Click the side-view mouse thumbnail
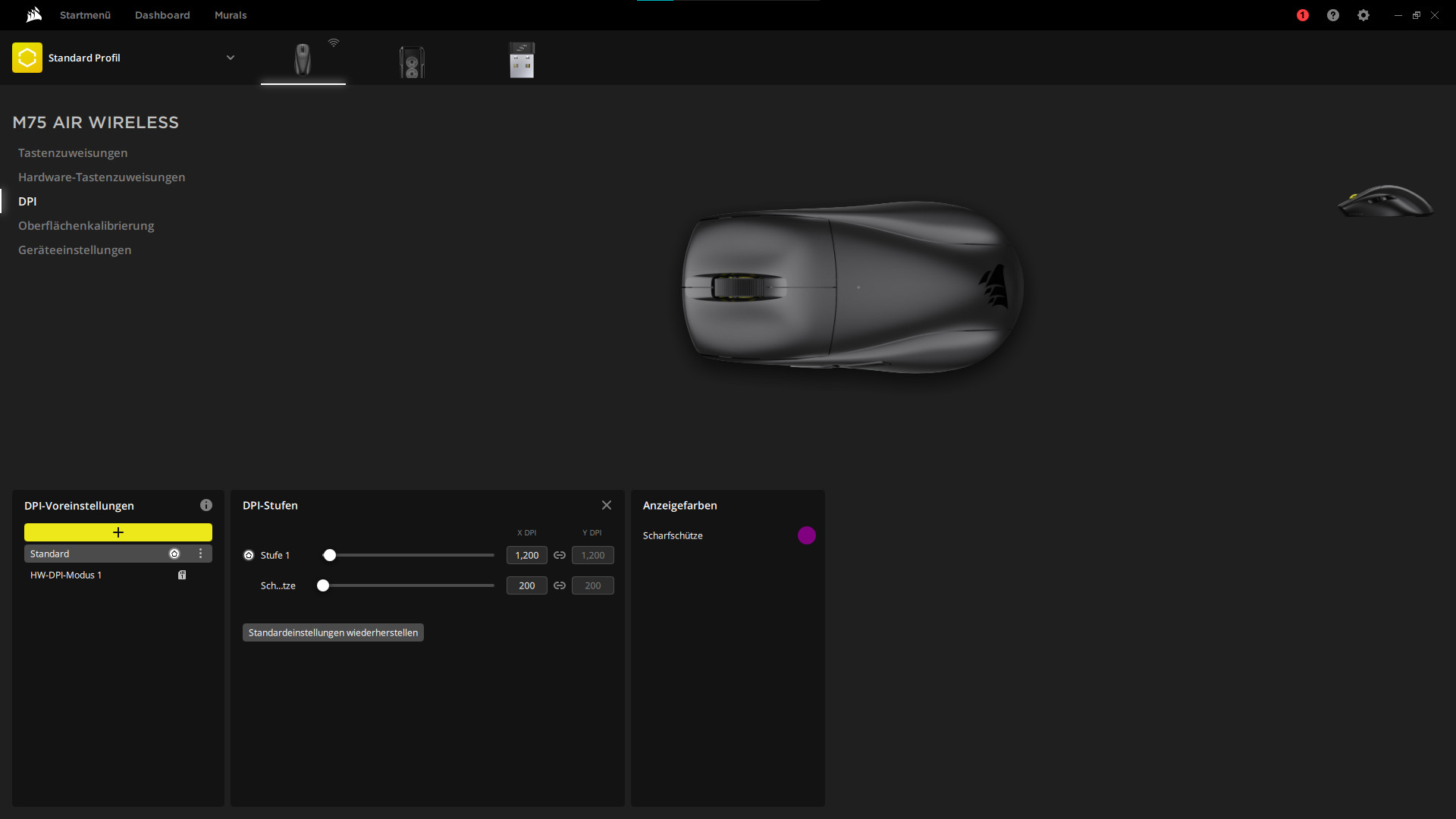 (1385, 202)
